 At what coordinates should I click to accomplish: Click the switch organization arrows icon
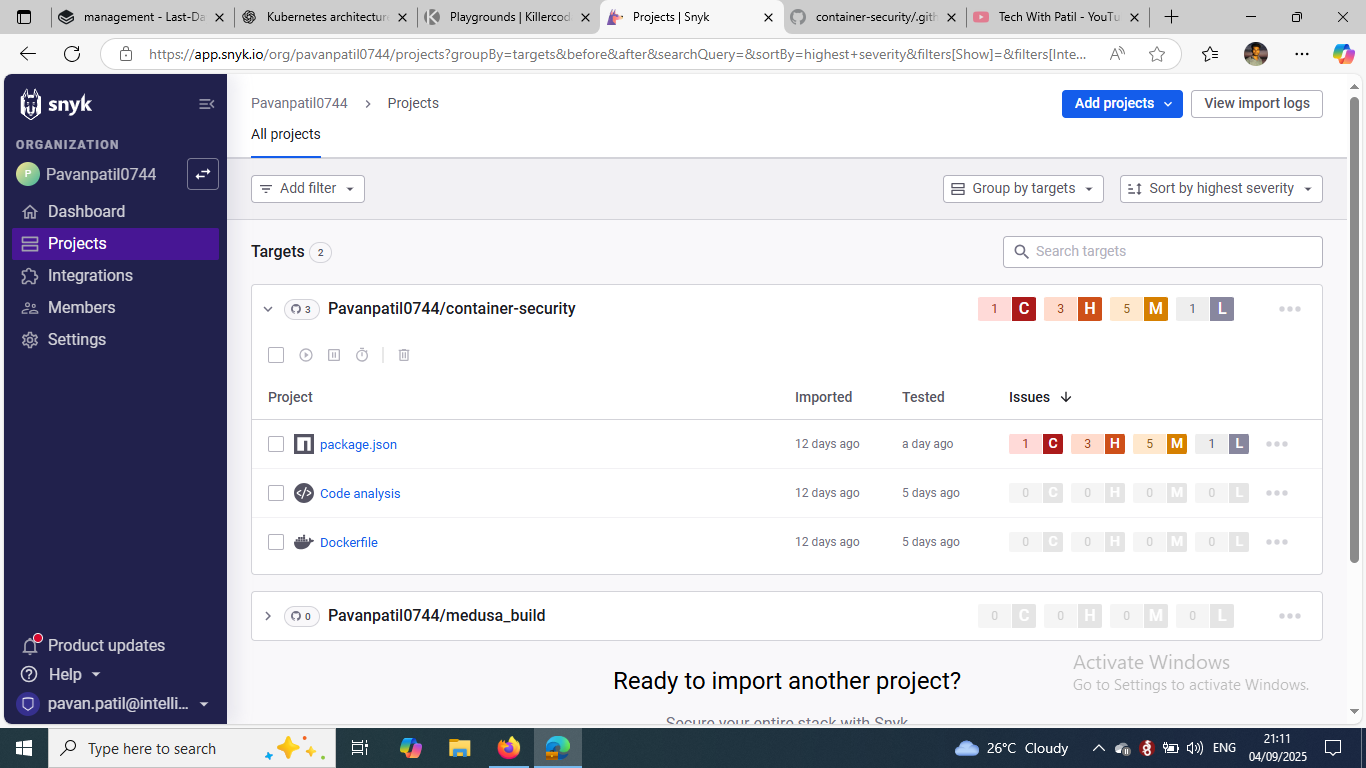tap(203, 174)
